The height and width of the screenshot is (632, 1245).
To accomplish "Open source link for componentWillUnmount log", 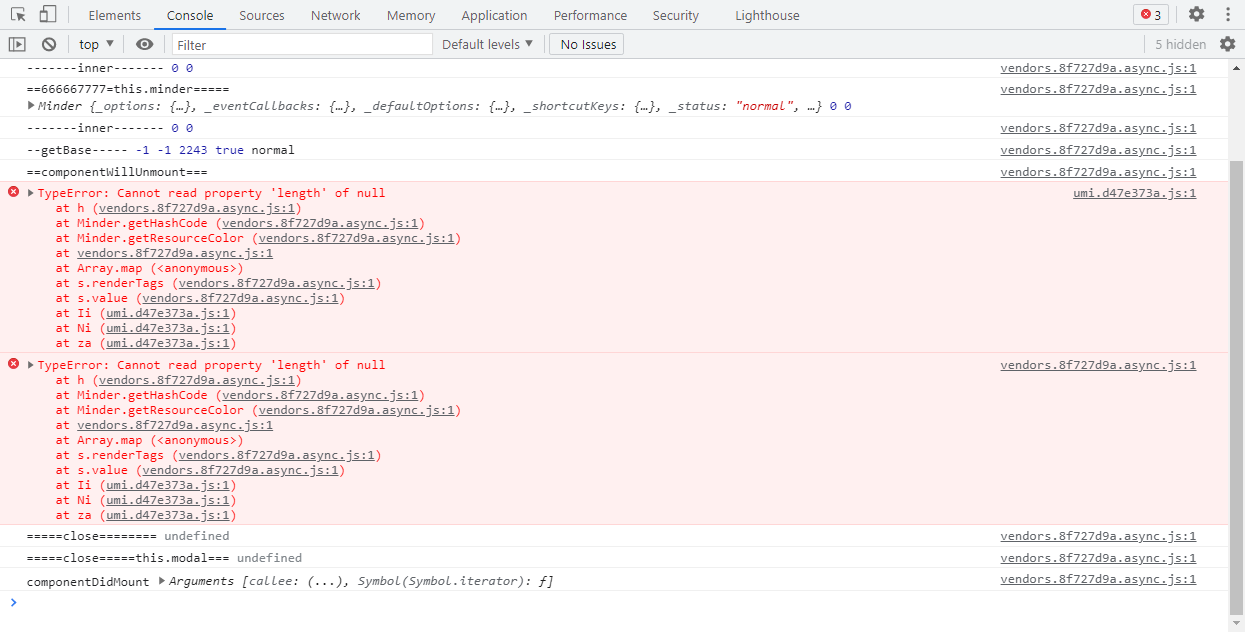I will pyautogui.click(x=1098, y=172).
